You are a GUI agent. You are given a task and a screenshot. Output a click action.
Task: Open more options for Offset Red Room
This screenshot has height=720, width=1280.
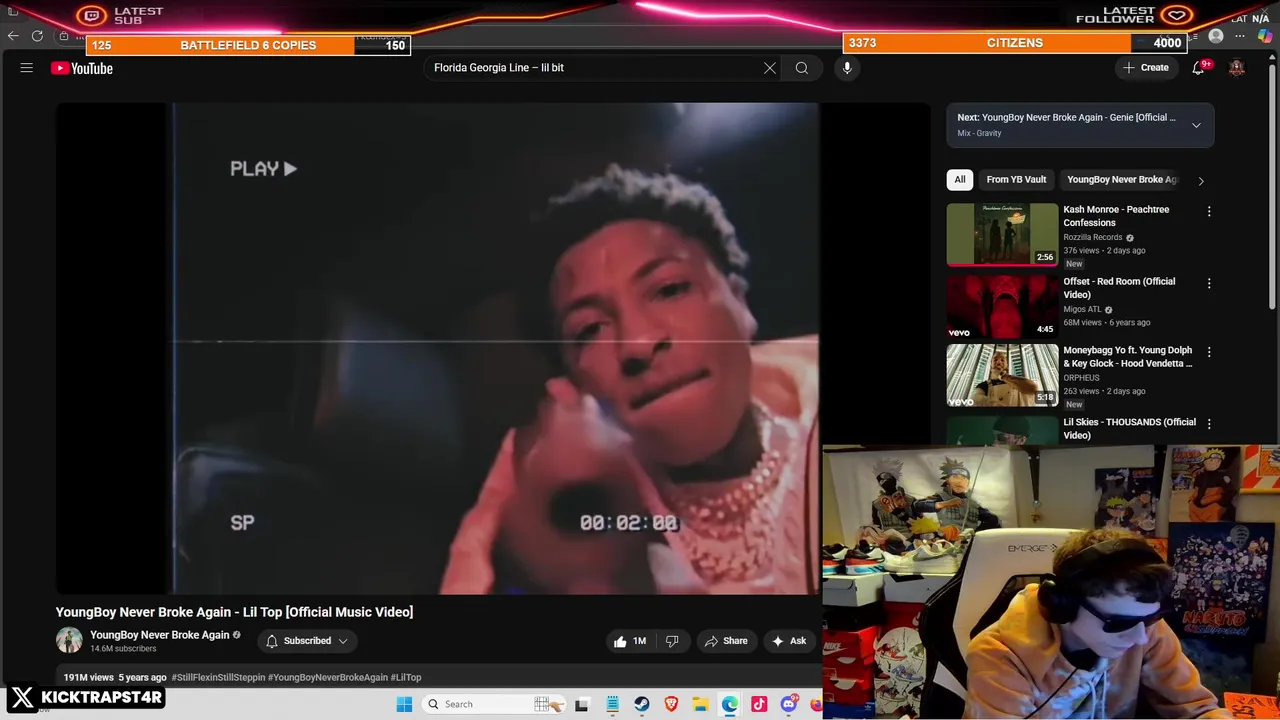click(1209, 284)
